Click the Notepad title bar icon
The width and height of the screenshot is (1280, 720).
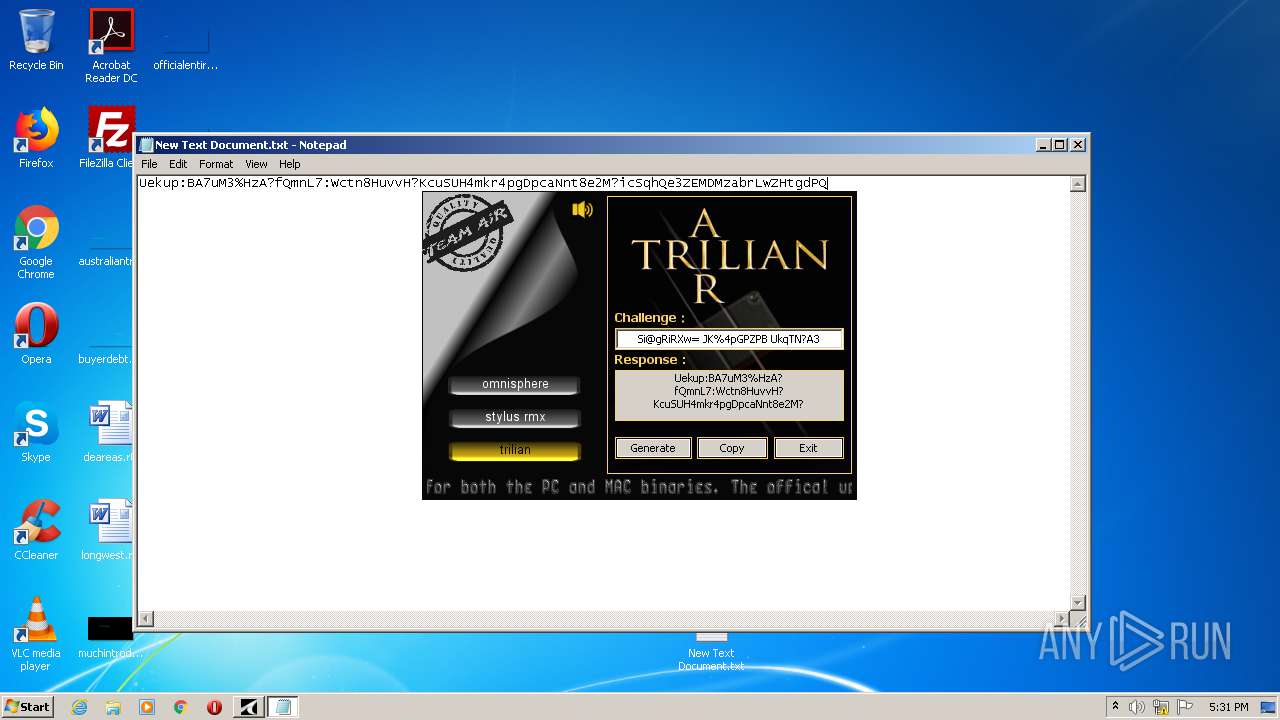[146, 145]
